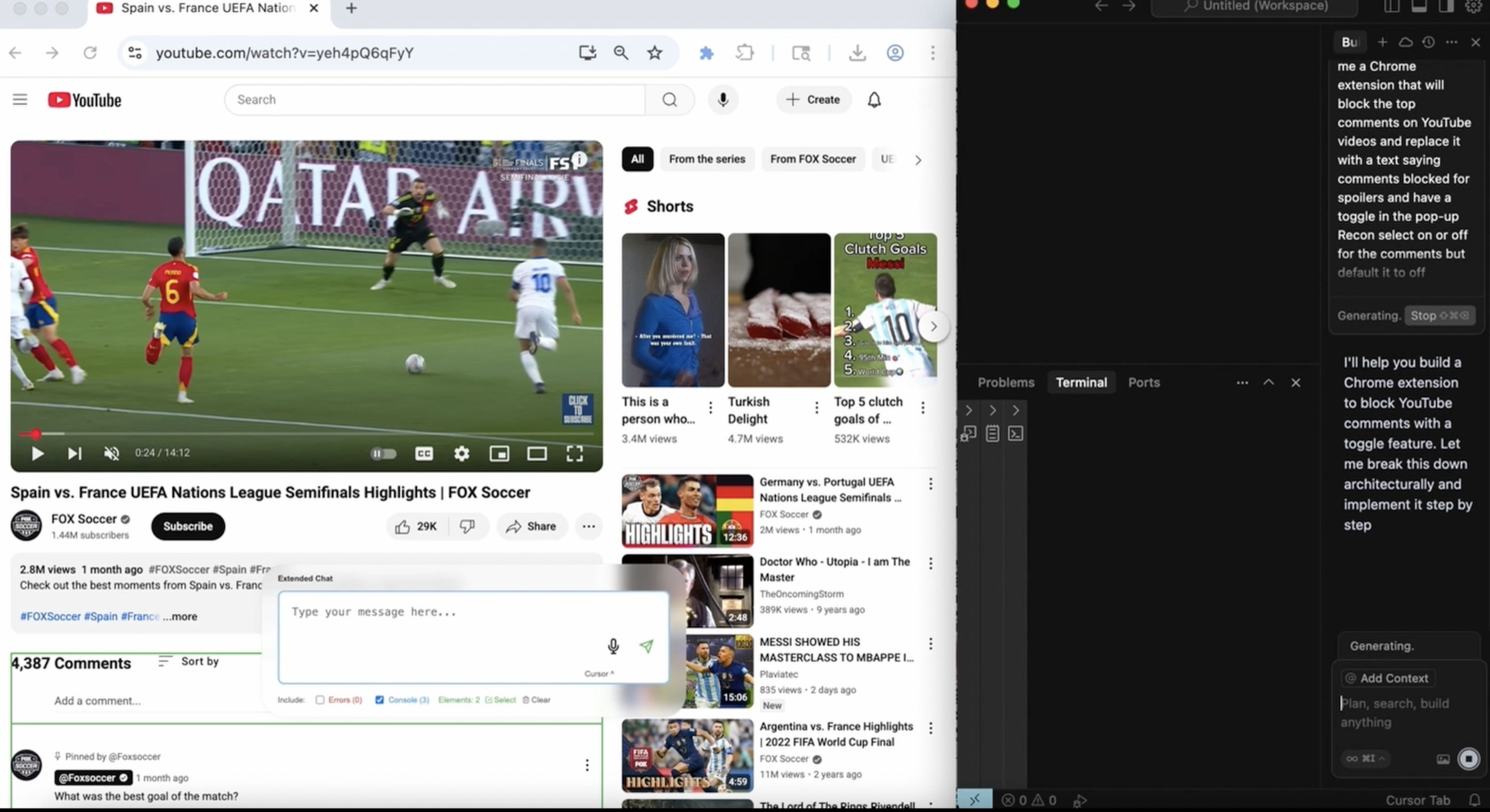Open the Create button
Viewport: 1490px width, 812px height.
(x=813, y=100)
